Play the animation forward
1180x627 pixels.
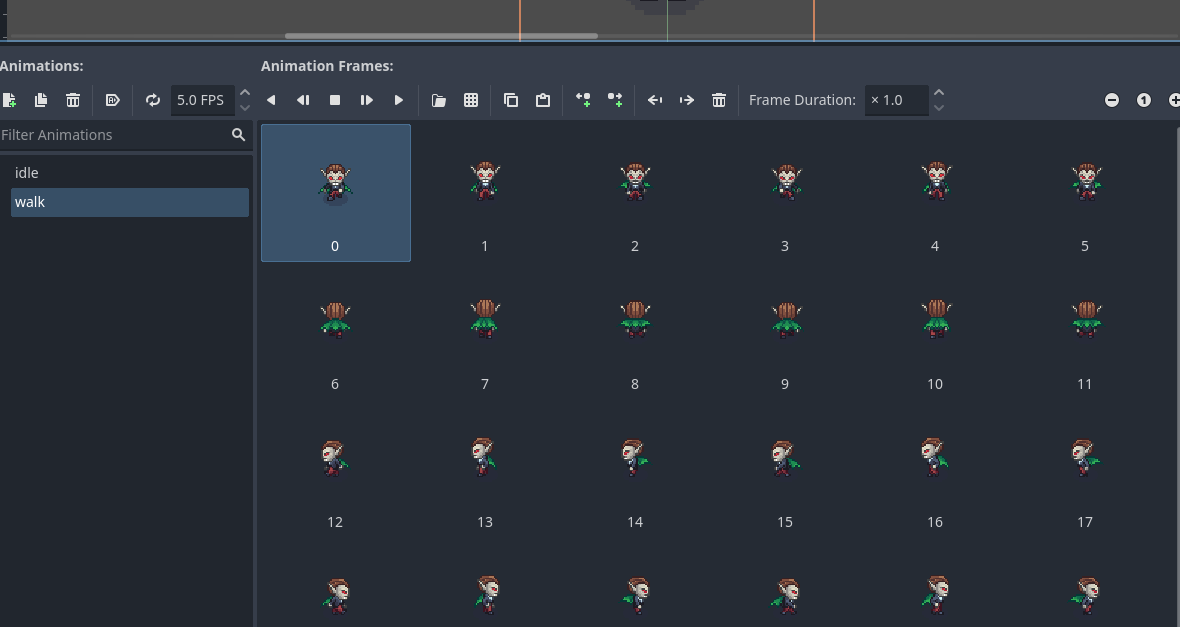tap(399, 100)
